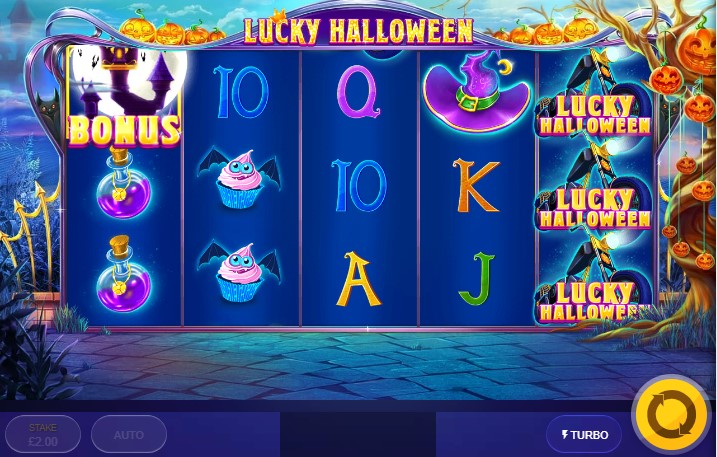Select the purple witch hat symbol
The image size is (717, 457).
click(476, 93)
